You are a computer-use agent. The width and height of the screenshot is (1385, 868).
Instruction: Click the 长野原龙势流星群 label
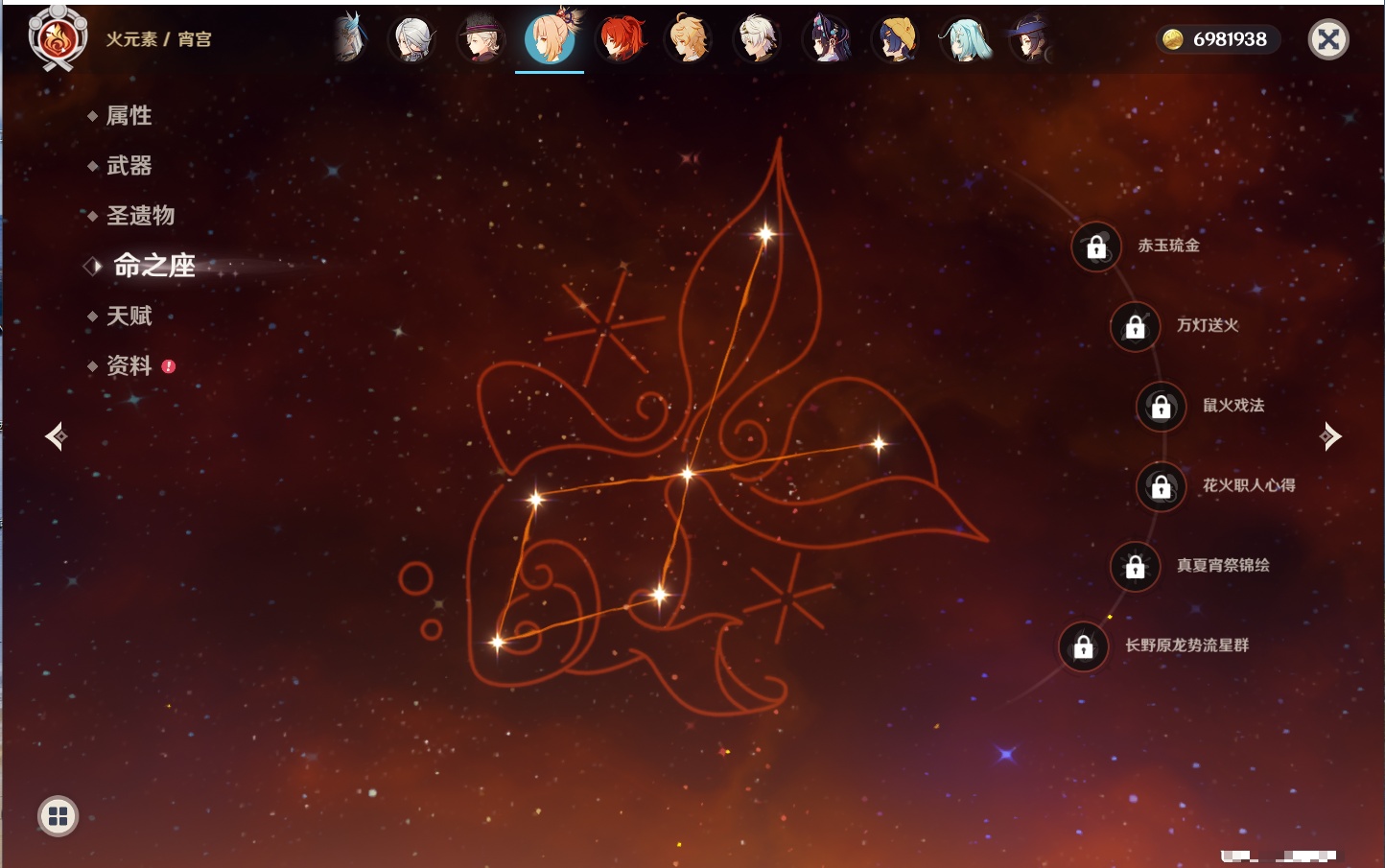[1186, 645]
